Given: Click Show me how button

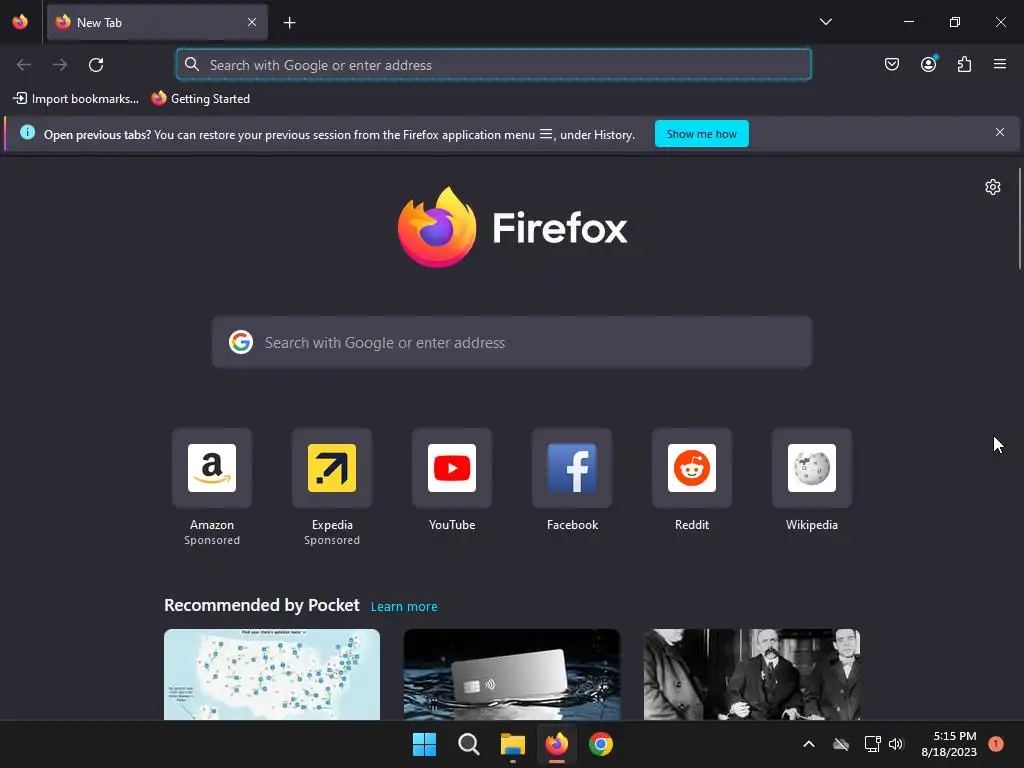Looking at the screenshot, I should point(701,134).
